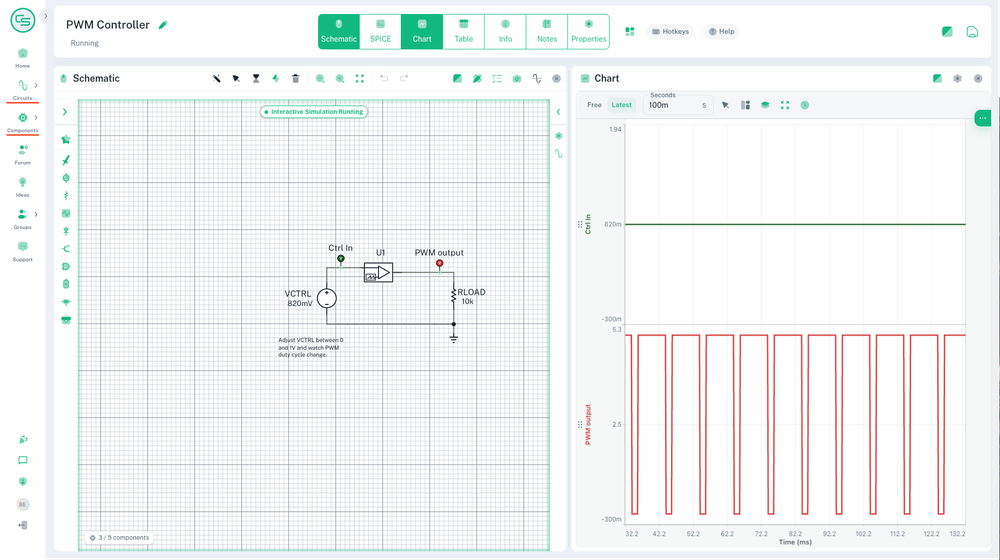Screen dimensions: 1000x560
Task: Redo the schematic action
Action: 404,78
